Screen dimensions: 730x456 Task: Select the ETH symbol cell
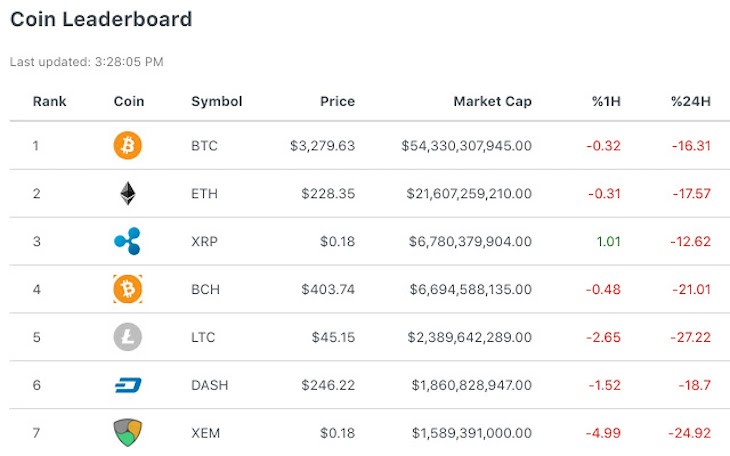coord(204,194)
